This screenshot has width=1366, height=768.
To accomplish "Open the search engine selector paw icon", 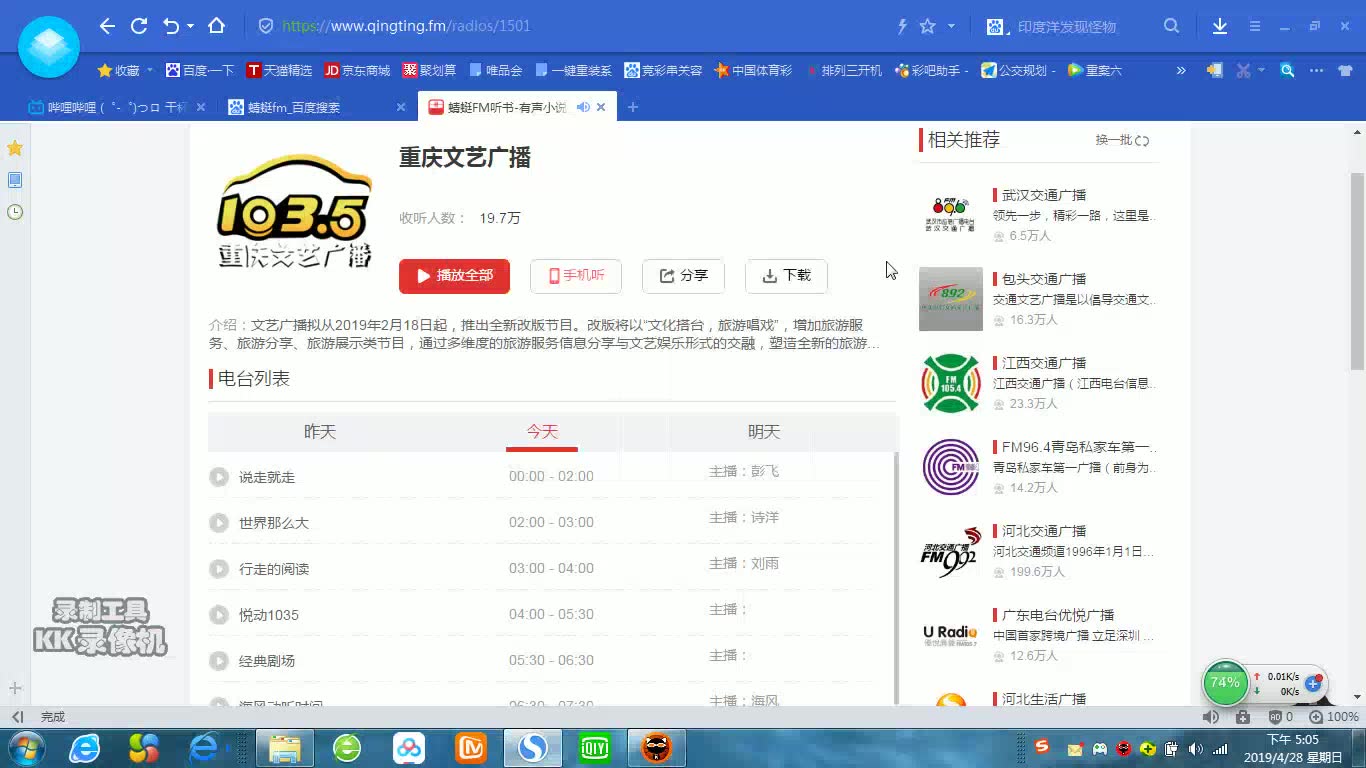I will point(994,27).
